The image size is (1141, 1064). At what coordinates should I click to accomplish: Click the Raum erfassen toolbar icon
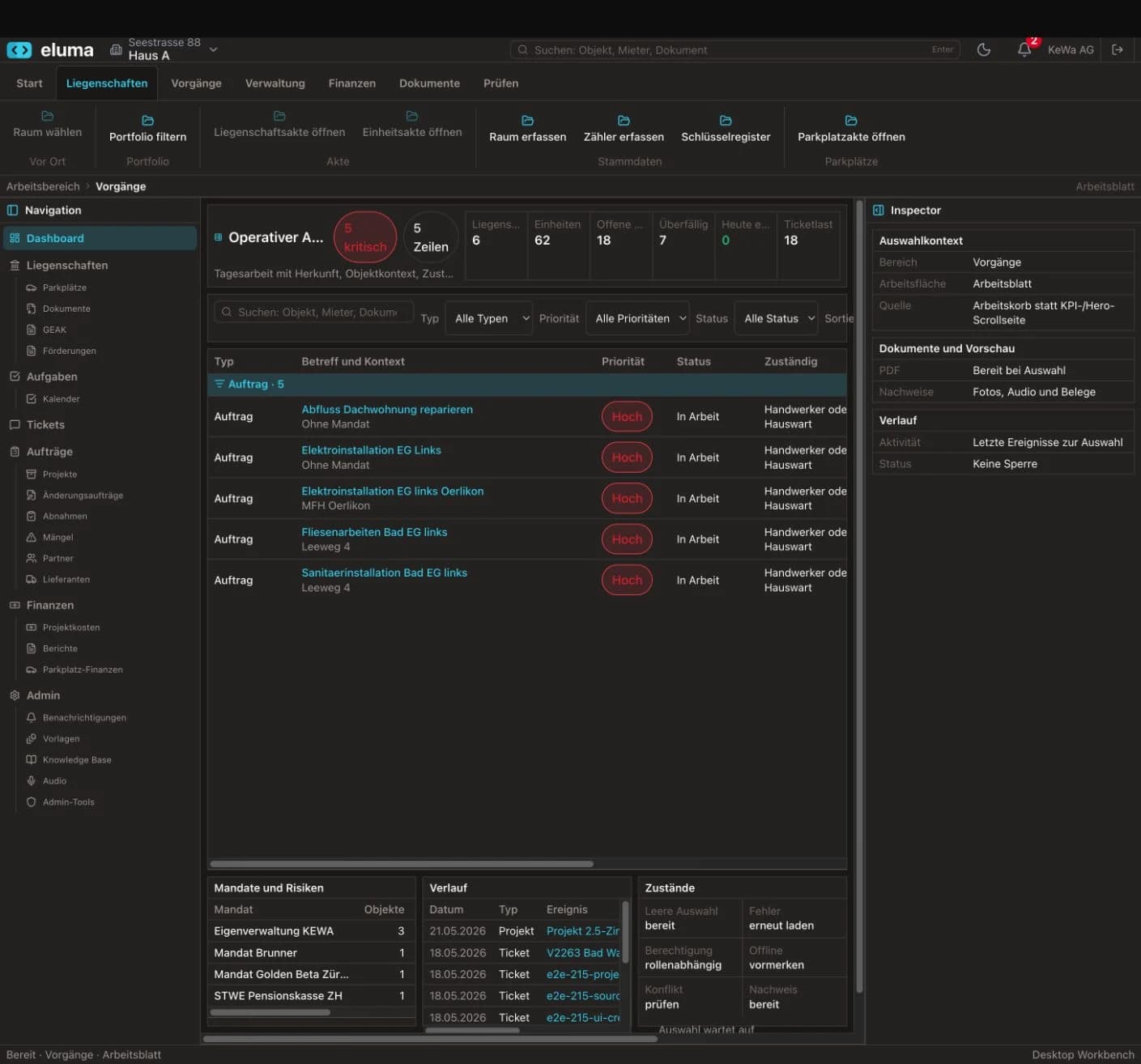tap(527, 121)
